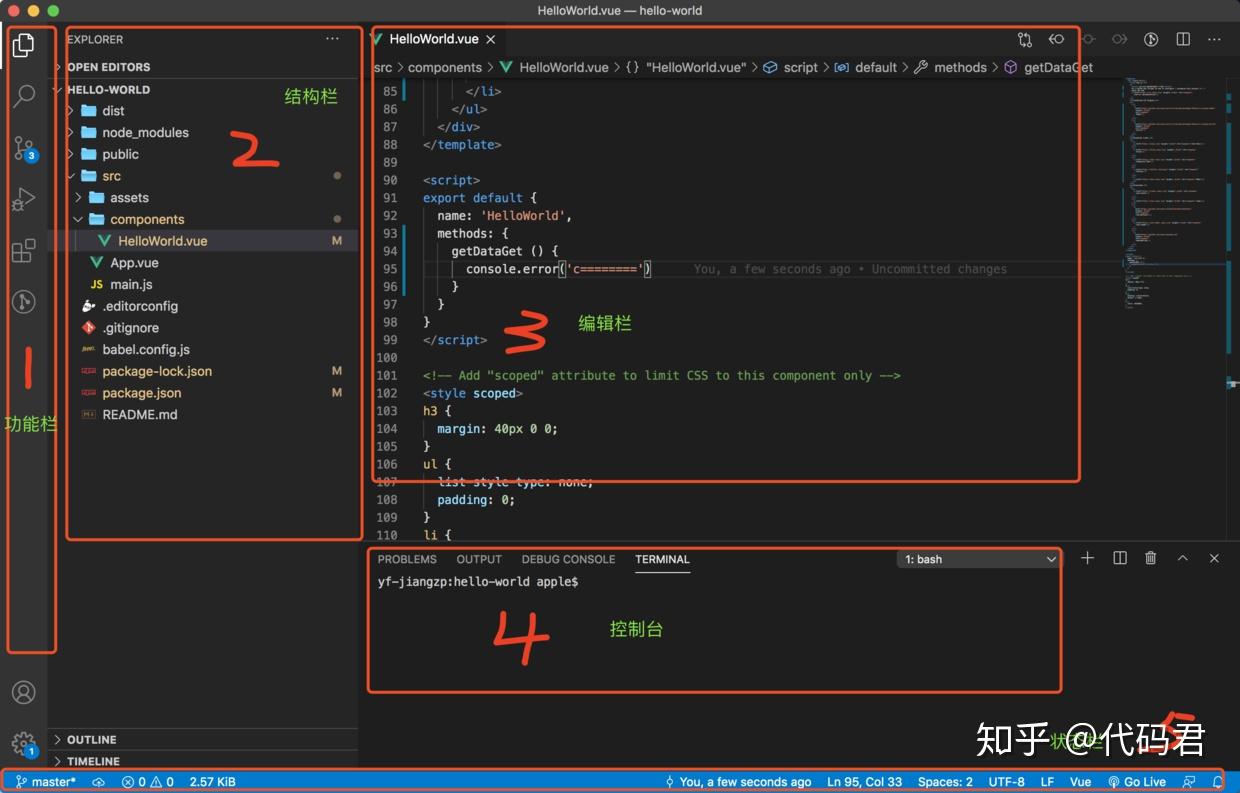The image size is (1240, 793).
Task: Click the Accounts icon in the activity bar
Action: click(24, 692)
